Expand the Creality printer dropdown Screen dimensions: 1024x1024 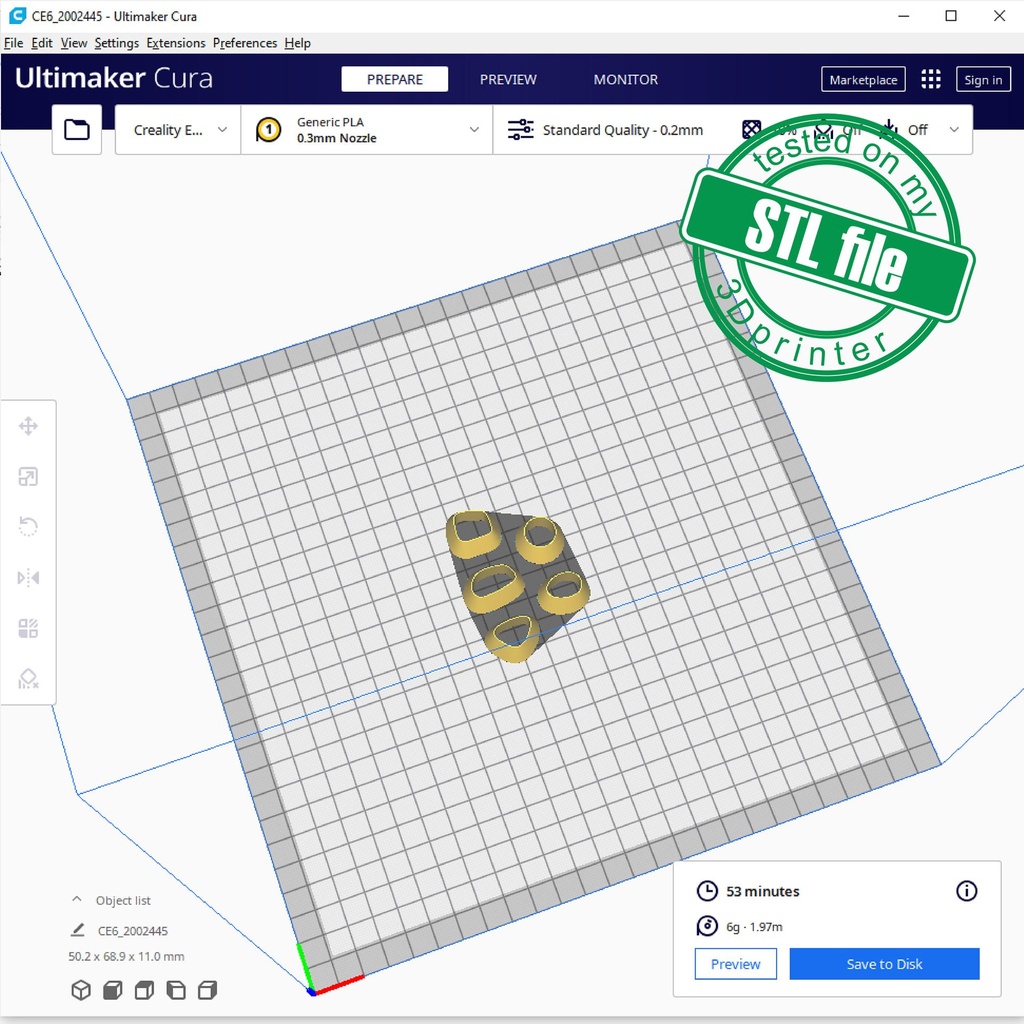click(x=179, y=130)
